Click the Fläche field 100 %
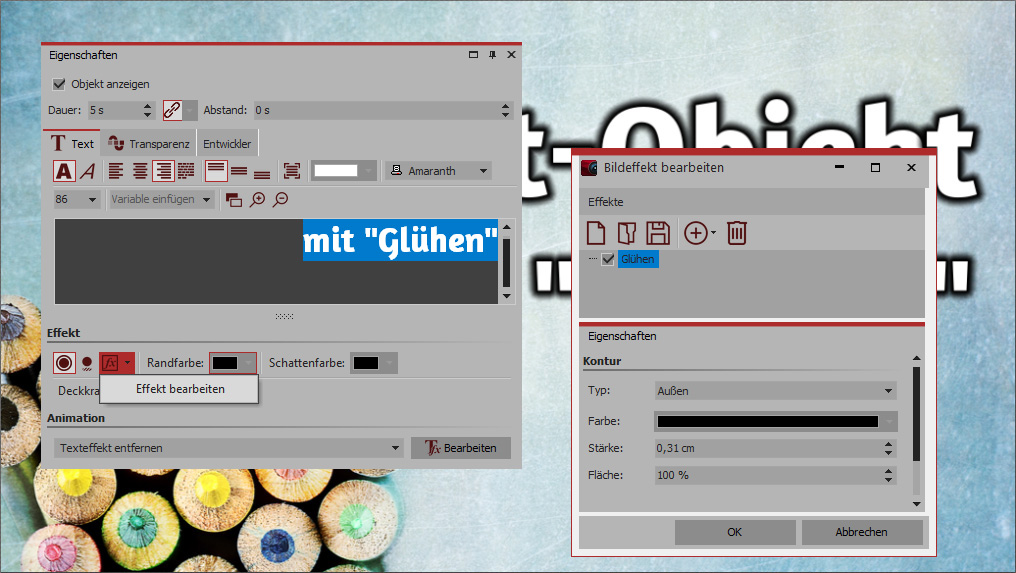 (768, 475)
